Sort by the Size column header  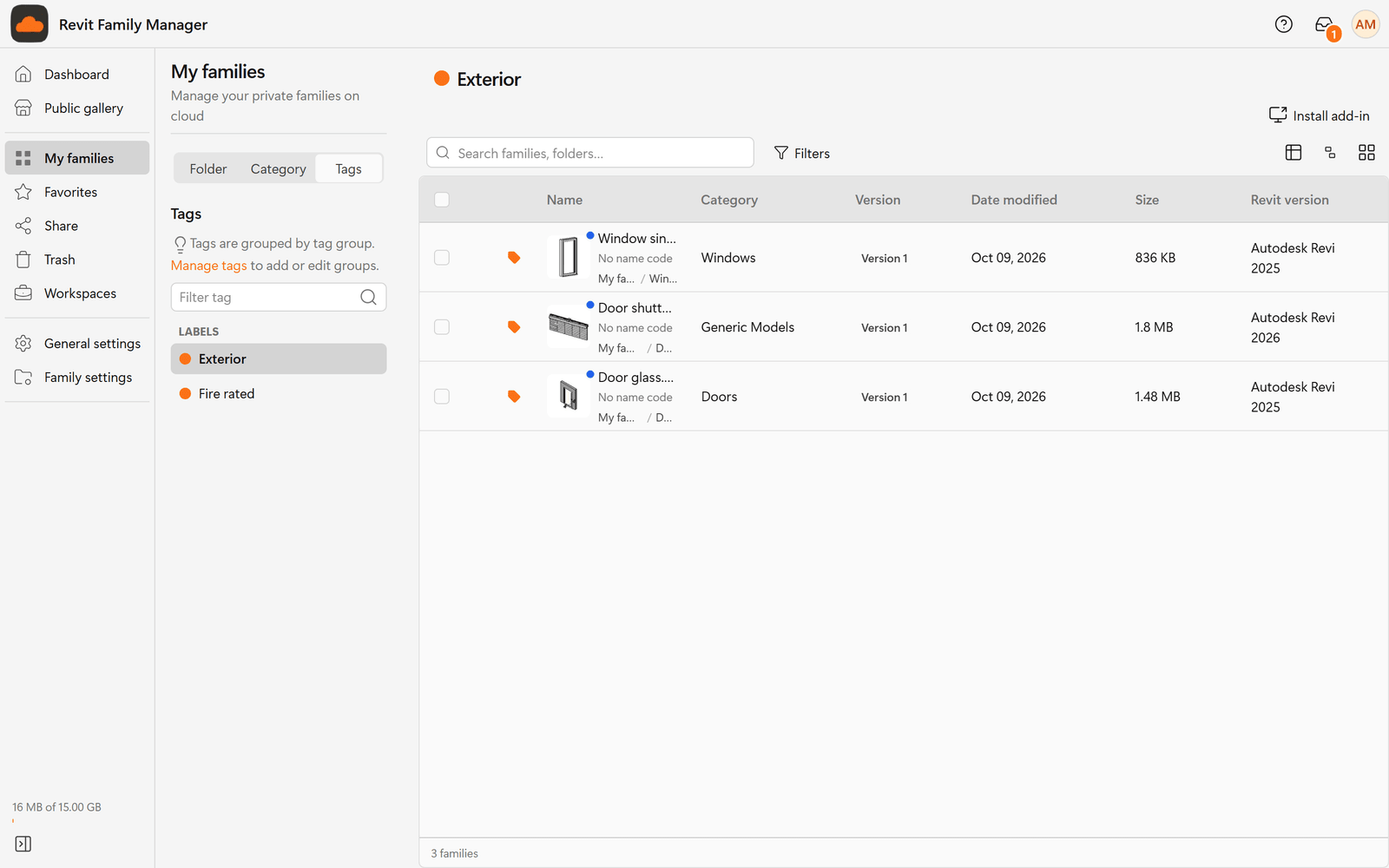point(1147,200)
